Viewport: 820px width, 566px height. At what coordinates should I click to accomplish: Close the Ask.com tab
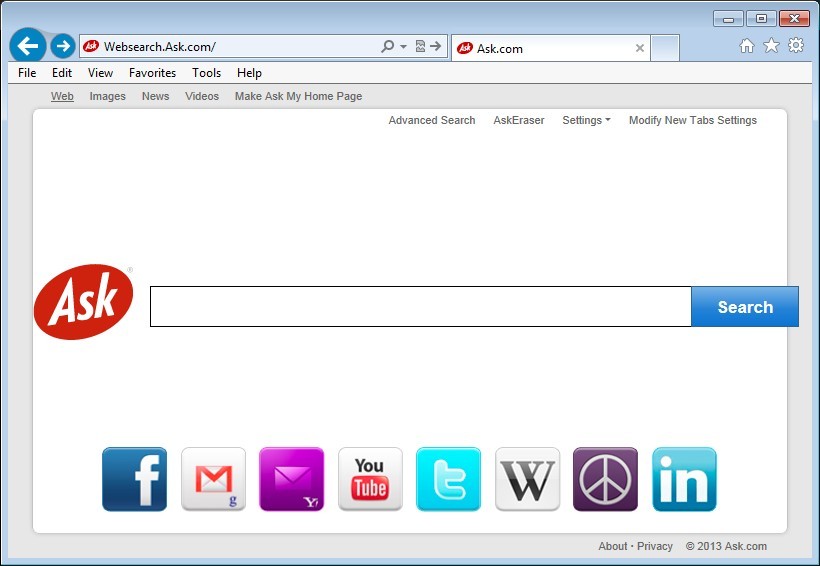640,48
